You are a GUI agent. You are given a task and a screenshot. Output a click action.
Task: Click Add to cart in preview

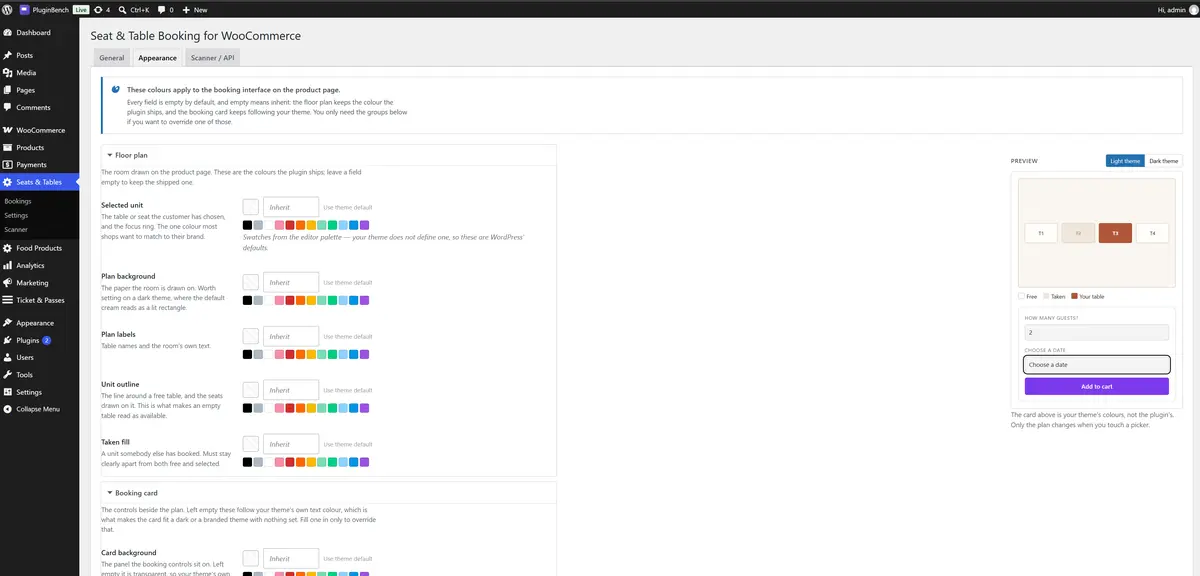click(1097, 386)
